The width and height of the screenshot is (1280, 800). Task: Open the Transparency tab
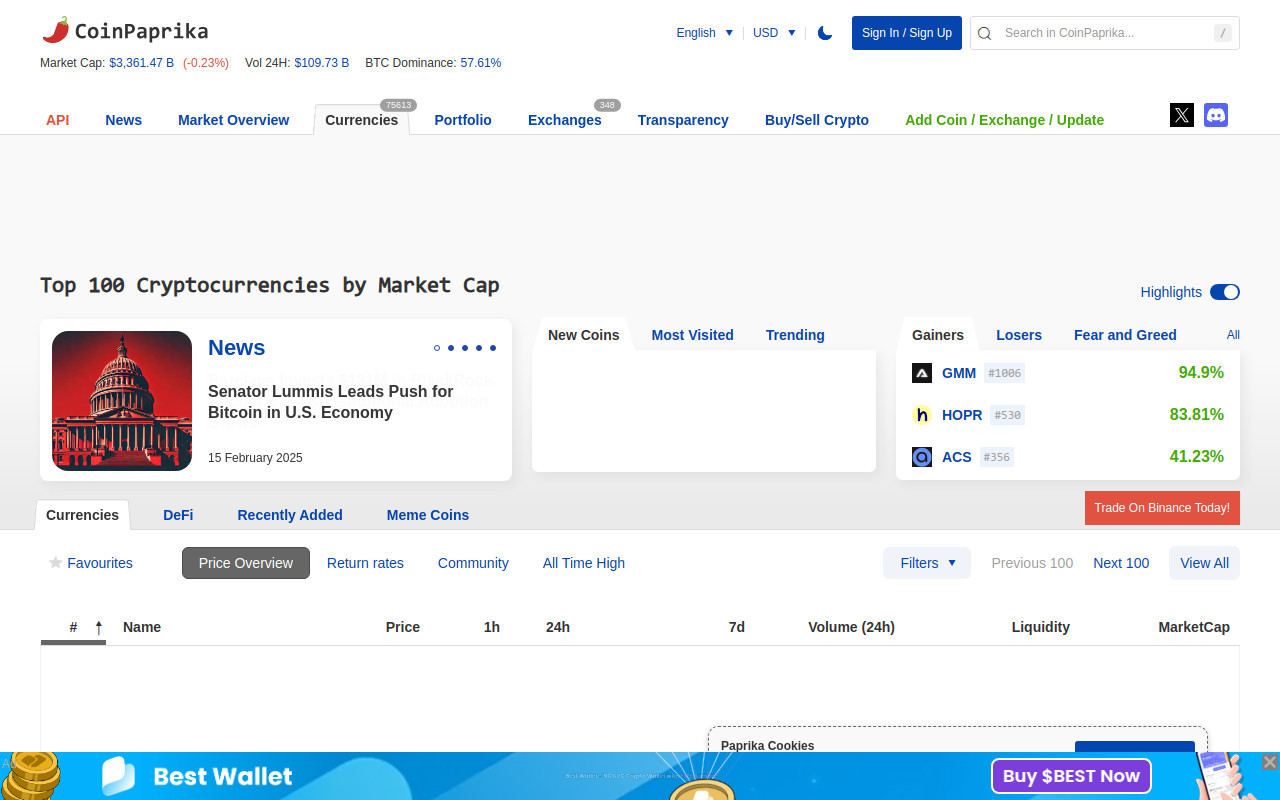pos(683,120)
